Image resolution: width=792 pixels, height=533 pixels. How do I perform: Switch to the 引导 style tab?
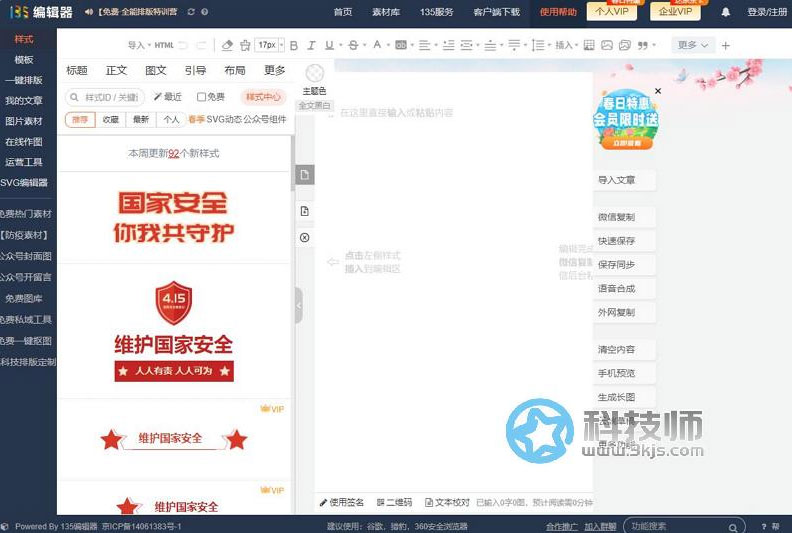click(x=195, y=70)
